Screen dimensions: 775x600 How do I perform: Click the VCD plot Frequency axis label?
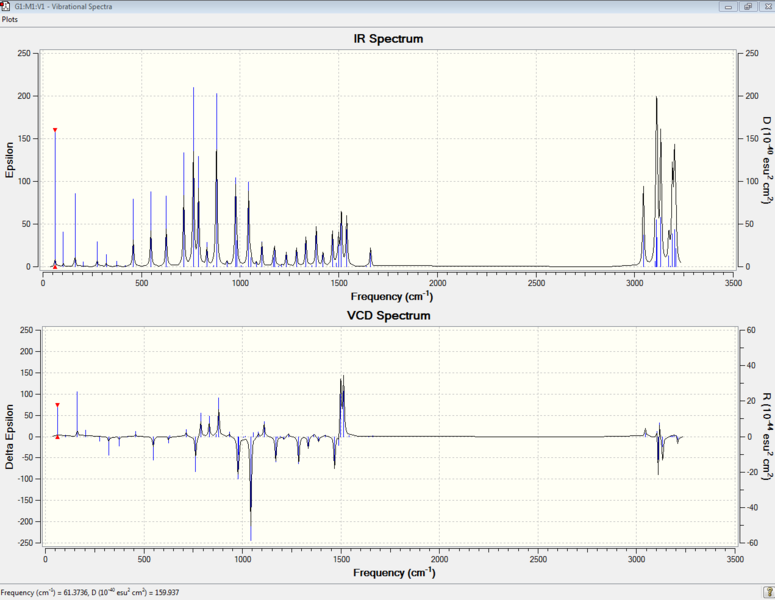pos(394,572)
